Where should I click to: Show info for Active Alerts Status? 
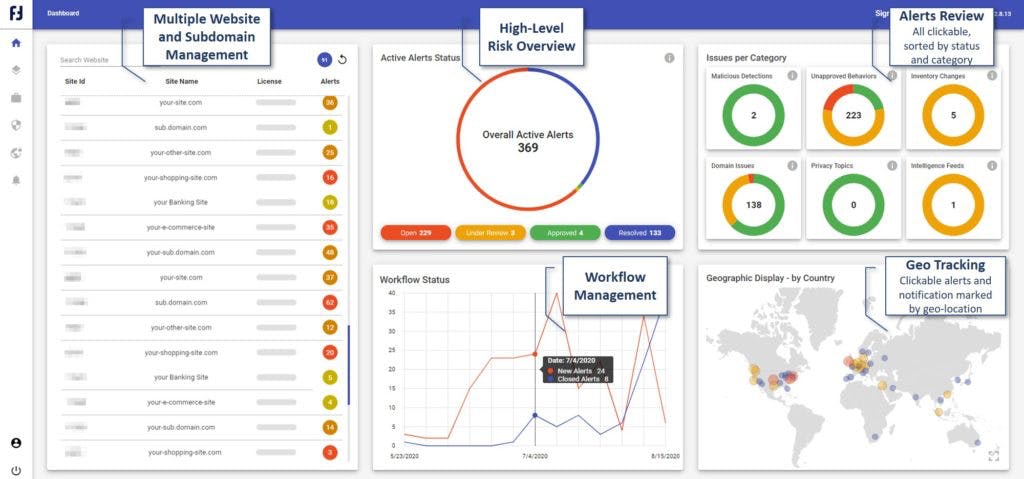[x=669, y=58]
